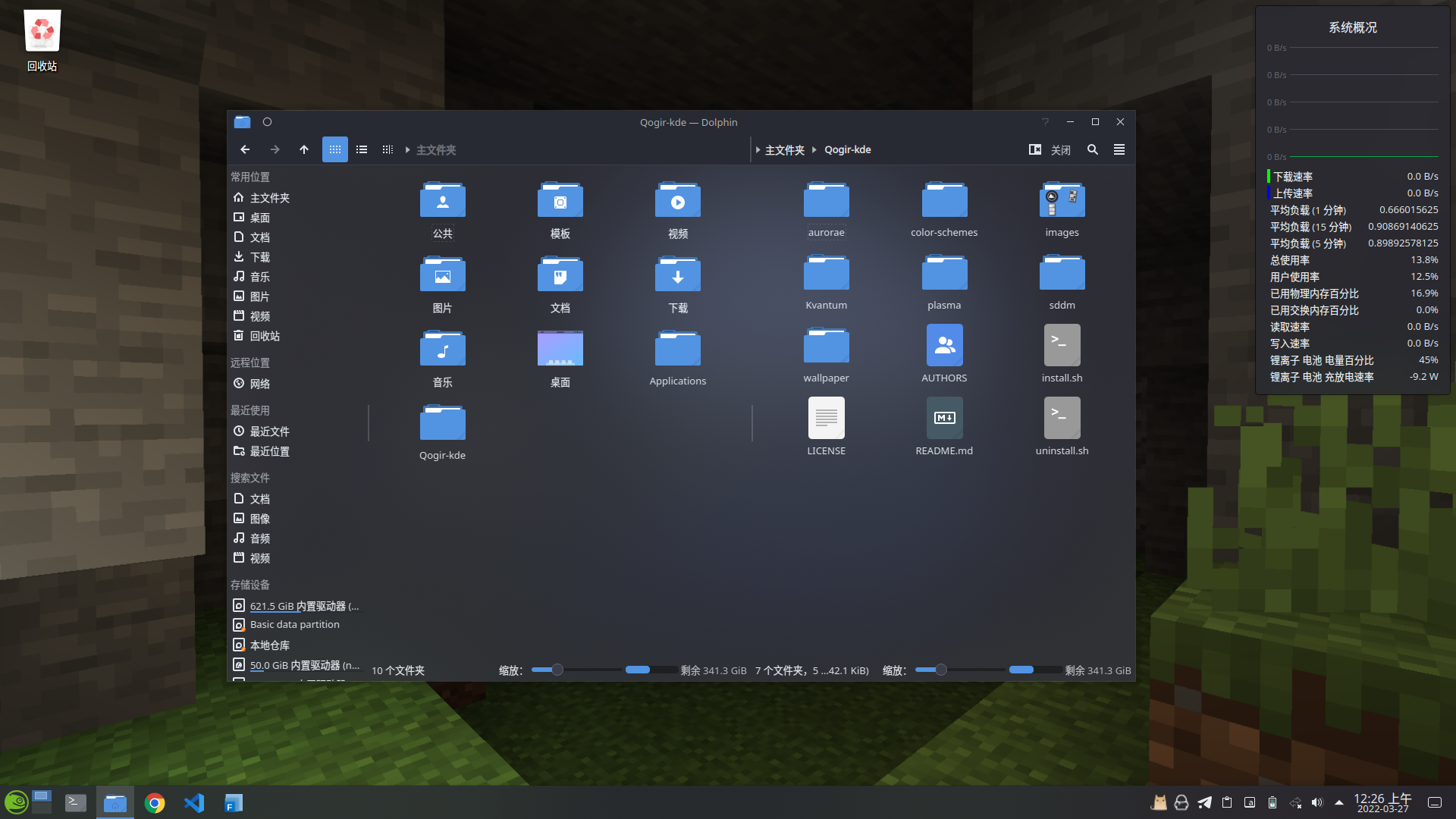
Task: Select the Applications folder
Action: click(678, 350)
